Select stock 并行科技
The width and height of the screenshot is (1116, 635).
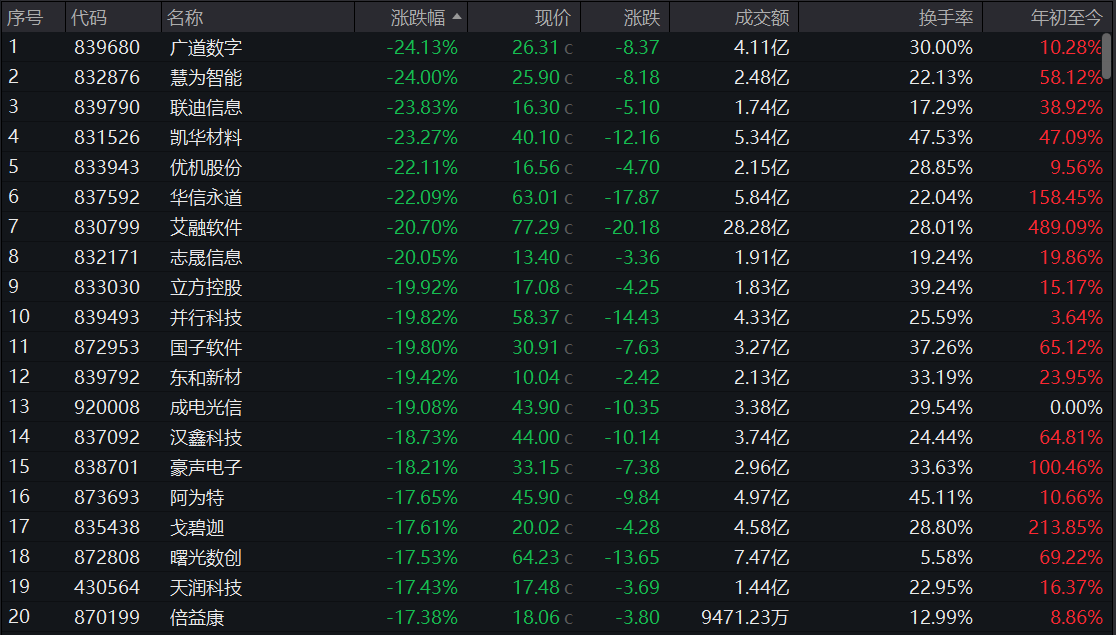[206, 318]
